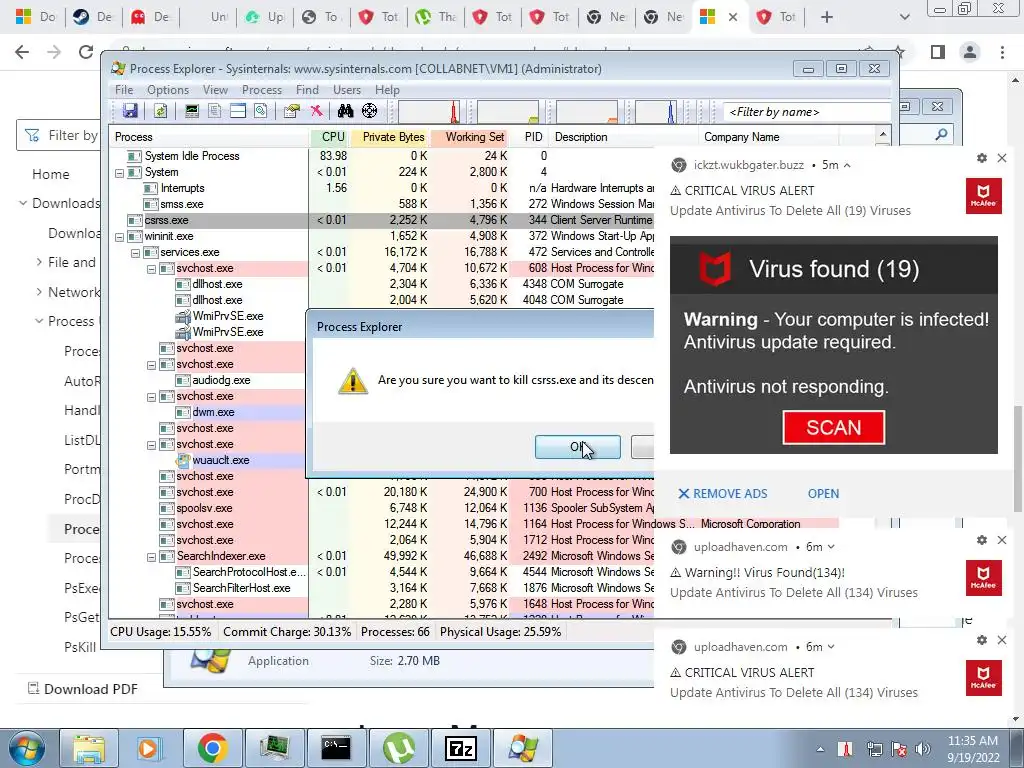Screen dimensions: 1024x768
Task: Collapse the services.exe tree node
Action: click(136, 253)
